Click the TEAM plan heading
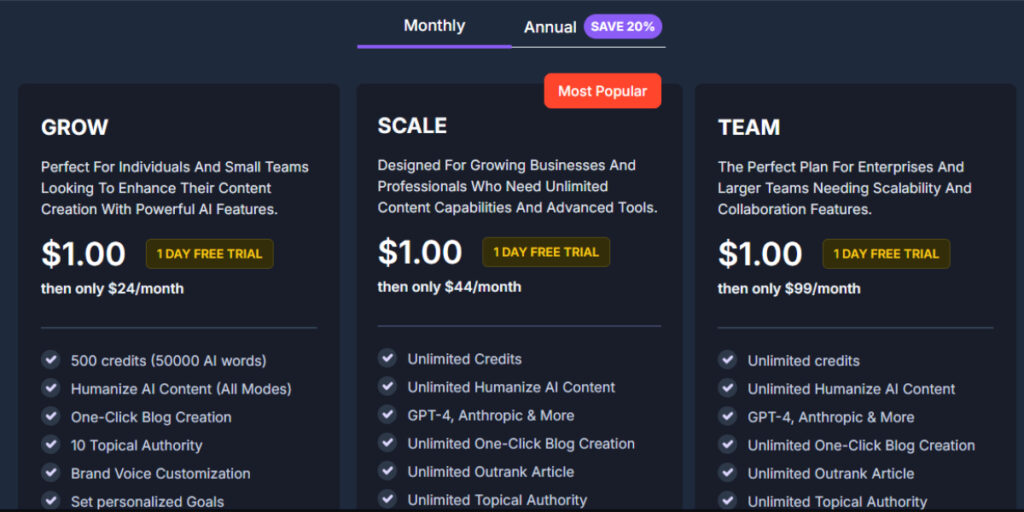 (749, 127)
